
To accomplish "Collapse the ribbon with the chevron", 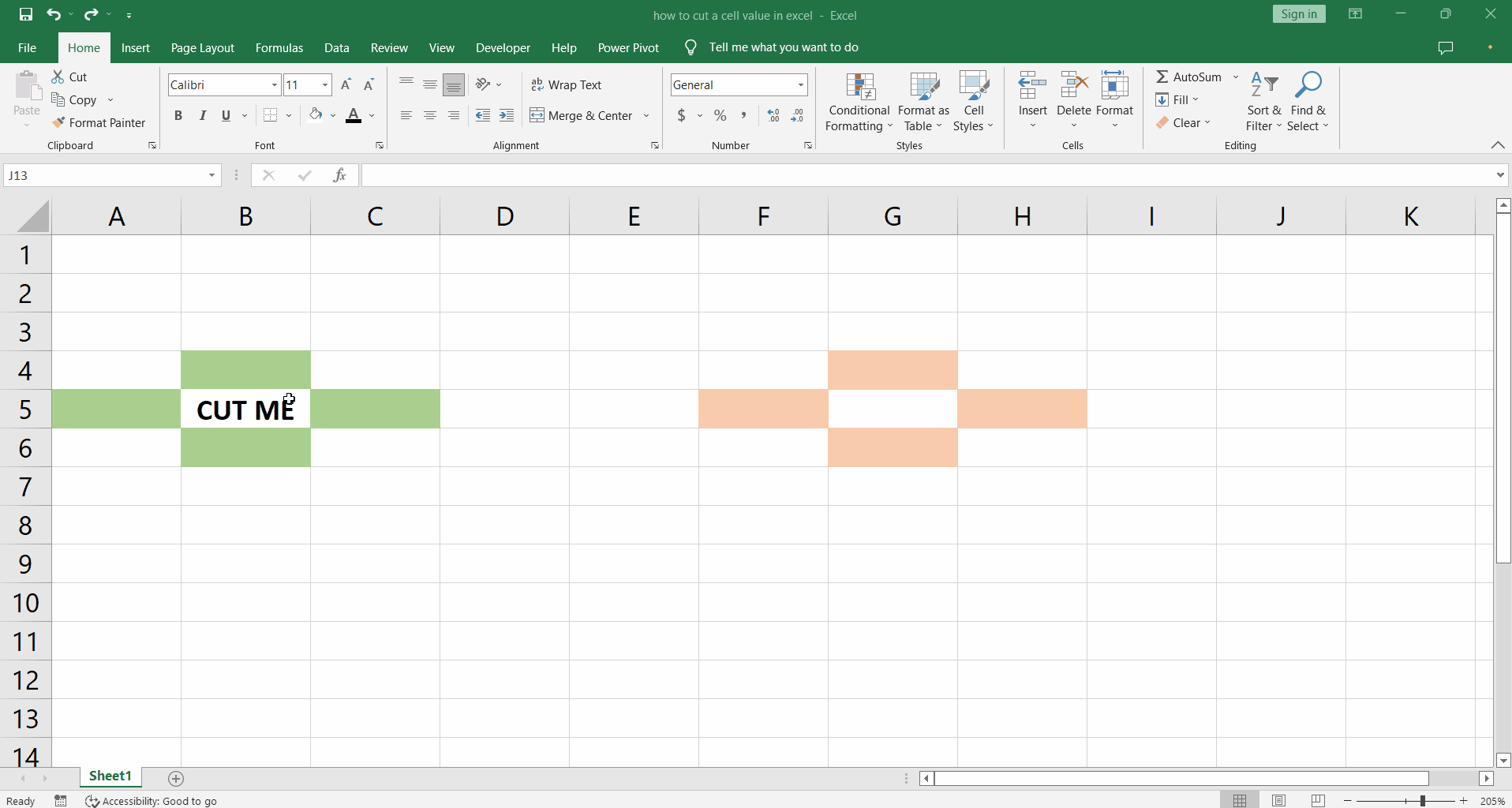I will (x=1498, y=145).
